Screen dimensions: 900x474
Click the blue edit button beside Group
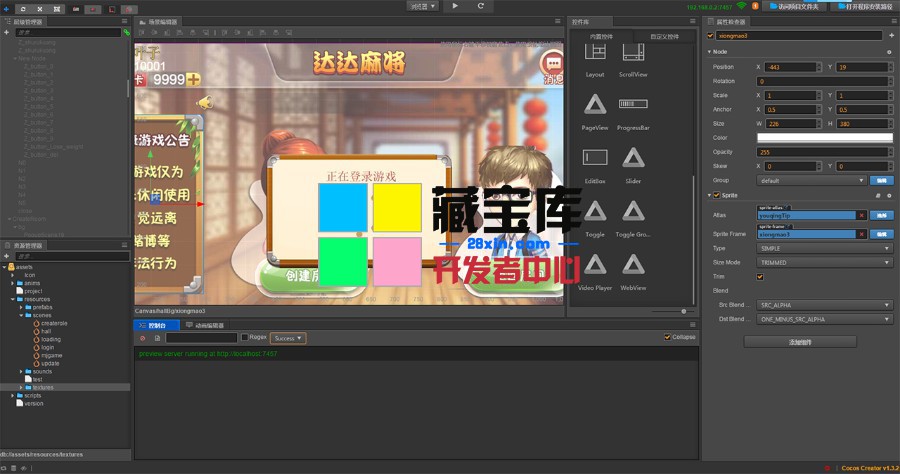(x=882, y=180)
